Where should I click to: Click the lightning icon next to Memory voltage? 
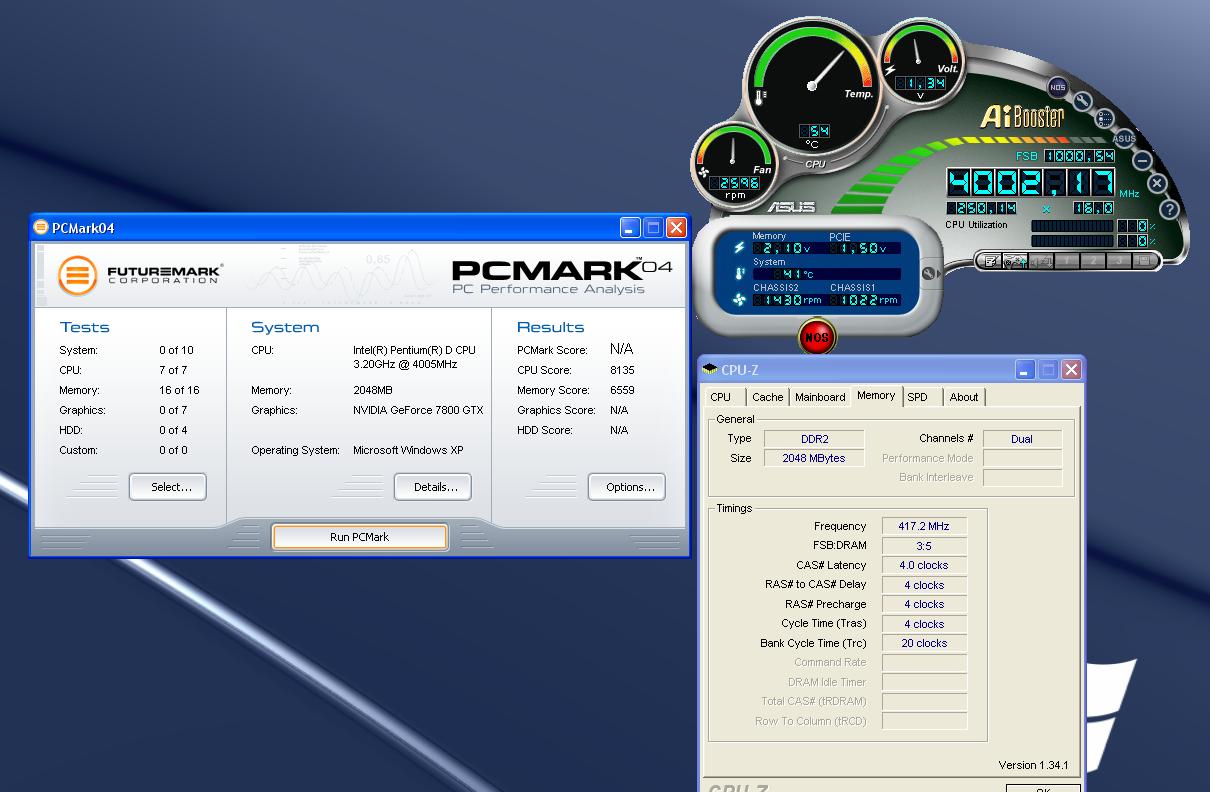tap(740, 247)
